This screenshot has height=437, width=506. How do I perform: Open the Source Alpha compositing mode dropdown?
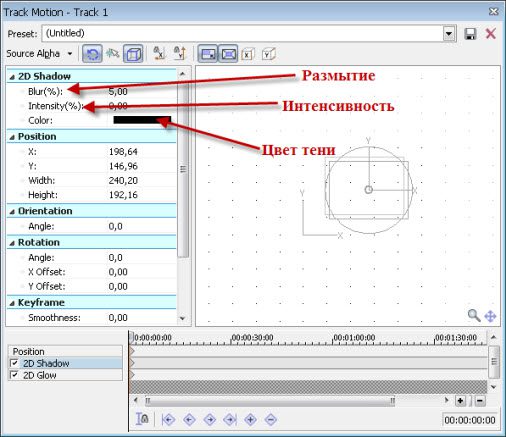click(x=39, y=54)
